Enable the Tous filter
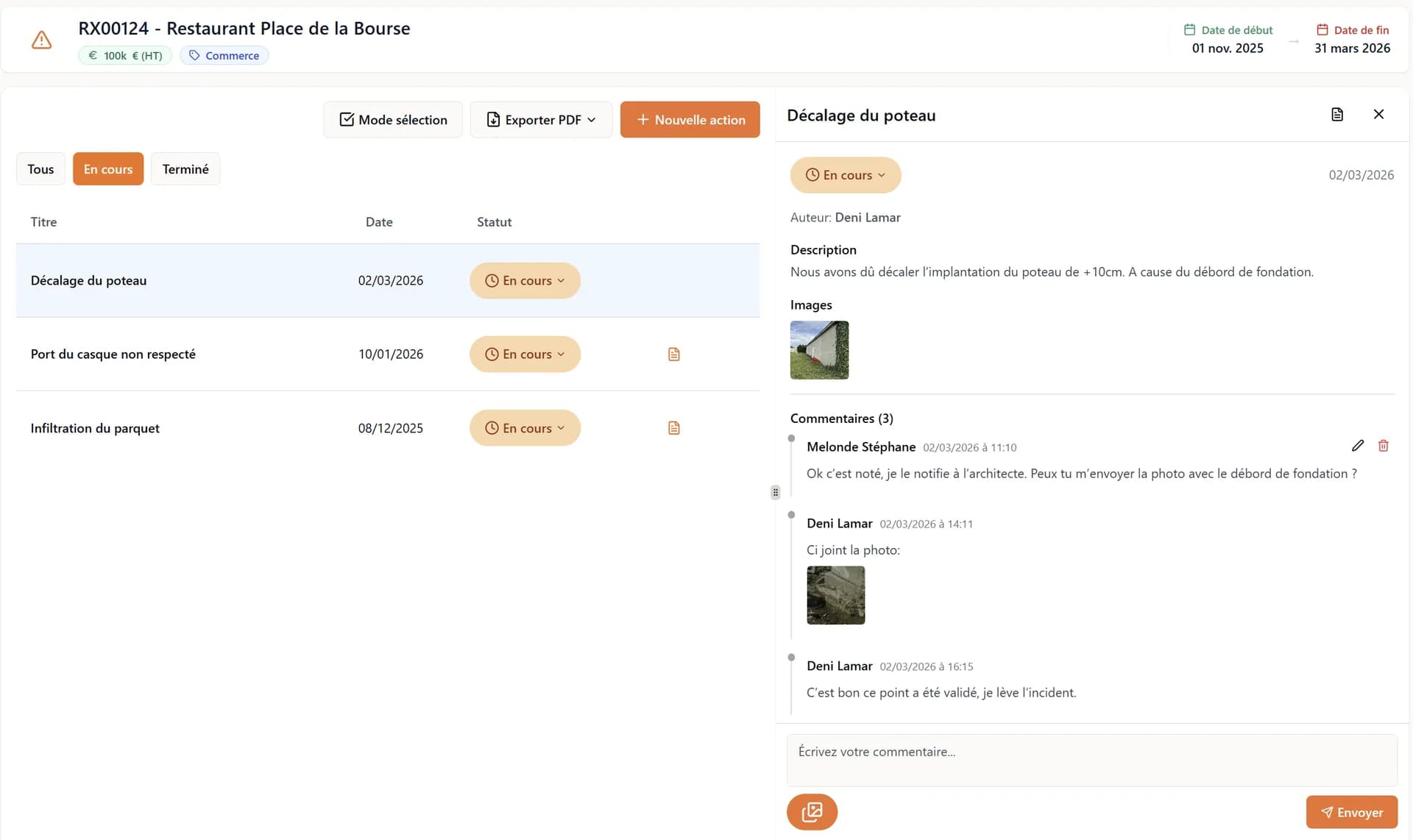Image resolution: width=1413 pixels, height=840 pixels. 40,168
